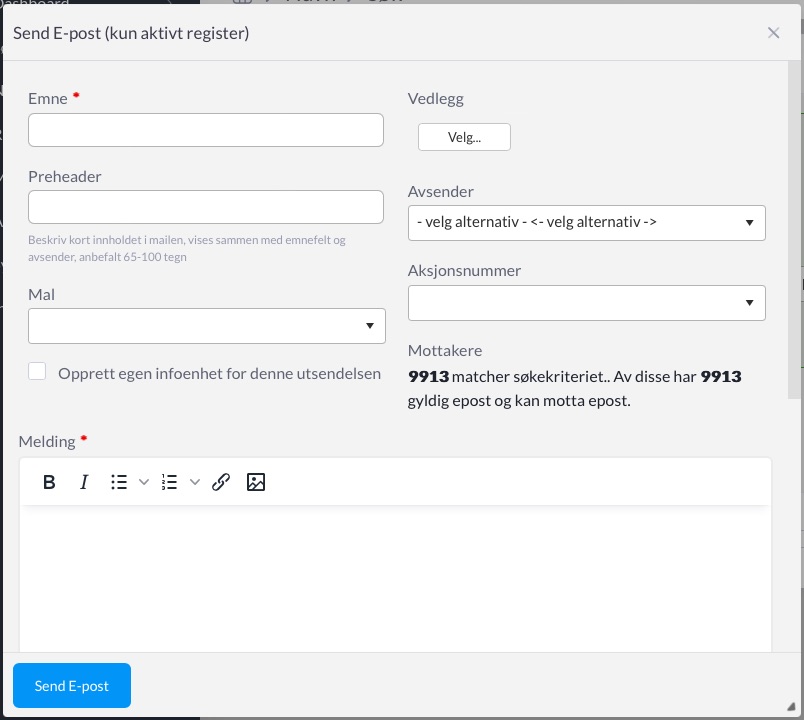This screenshot has height=720, width=804.
Task: Click the dialog's vertical scrollbar
Action: pos(795,230)
